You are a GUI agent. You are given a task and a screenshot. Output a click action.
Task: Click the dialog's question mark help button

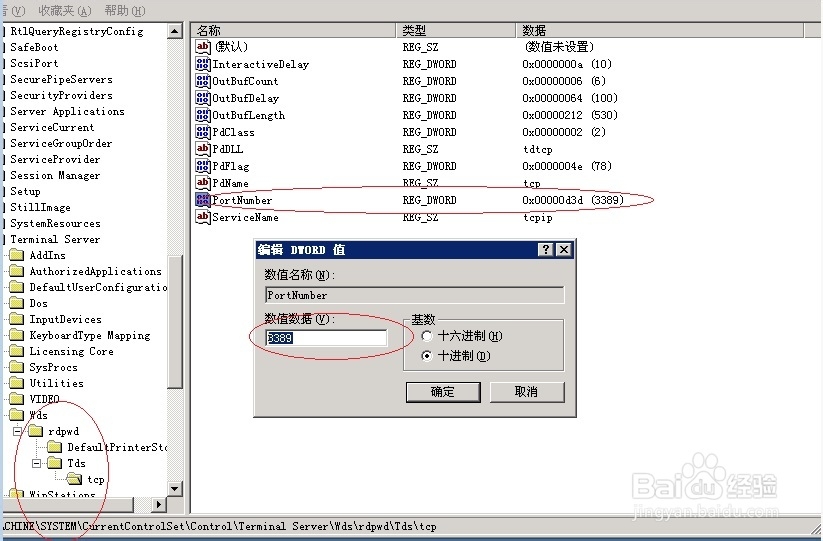pyautogui.click(x=546, y=250)
